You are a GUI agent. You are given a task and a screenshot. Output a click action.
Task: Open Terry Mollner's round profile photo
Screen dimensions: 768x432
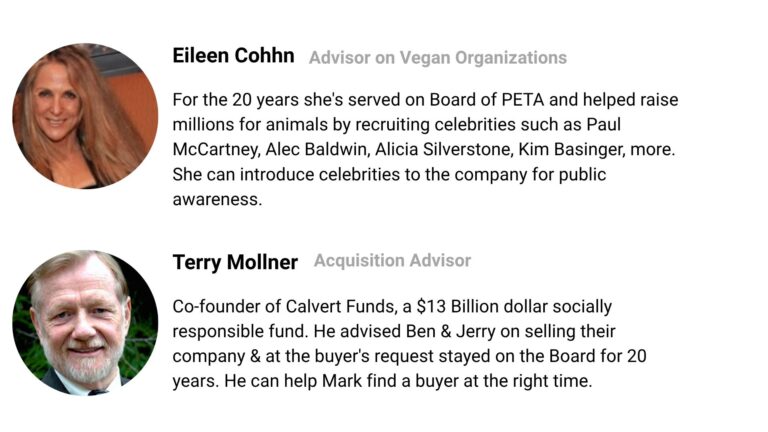tap(85, 323)
